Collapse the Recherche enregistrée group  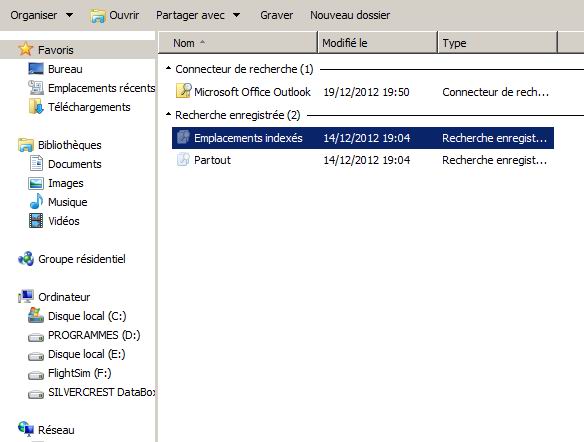168,114
